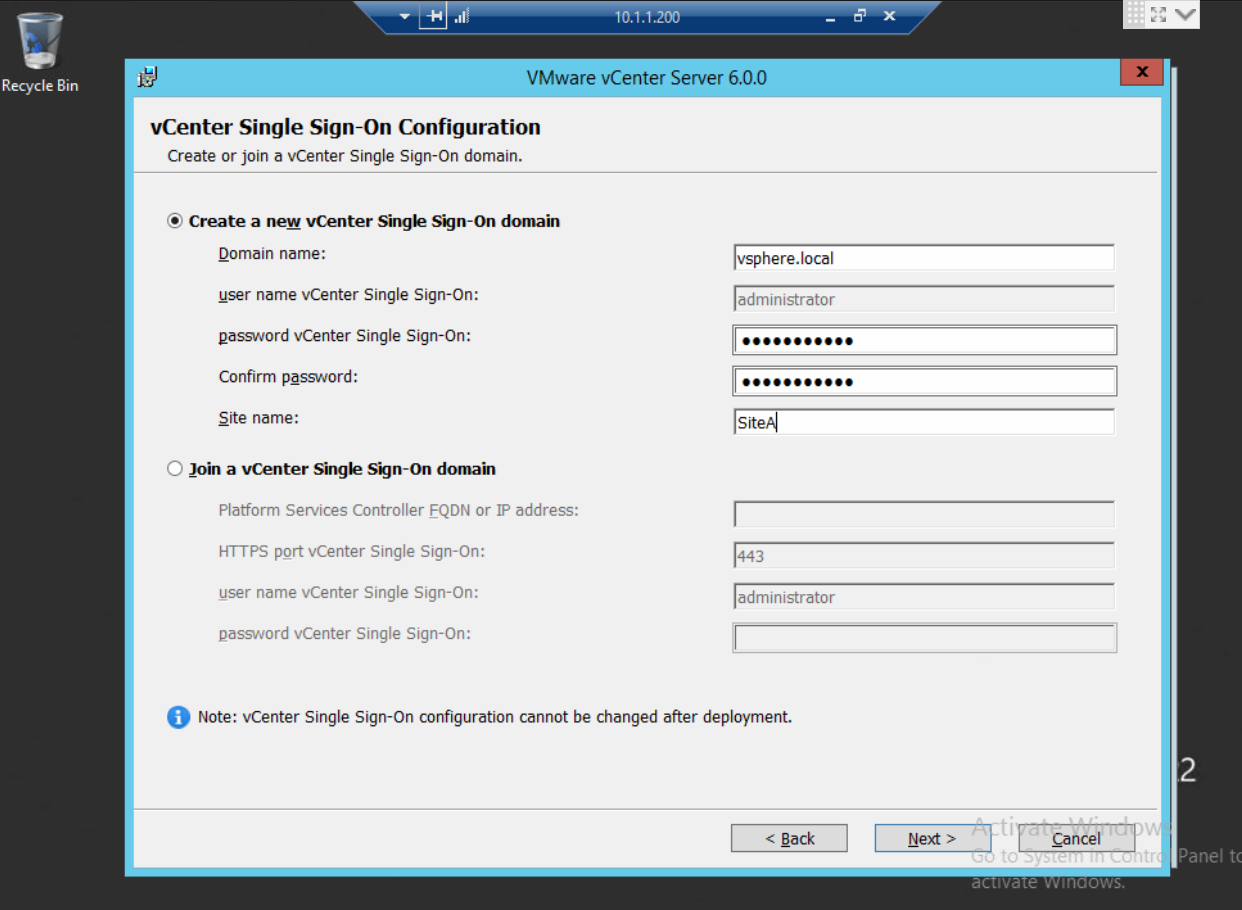Close the 10.1.1.200 remote session bar

coord(889,17)
